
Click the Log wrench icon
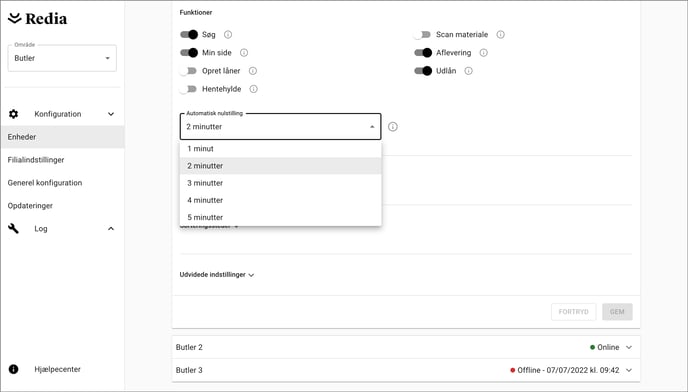pos(14,228)
